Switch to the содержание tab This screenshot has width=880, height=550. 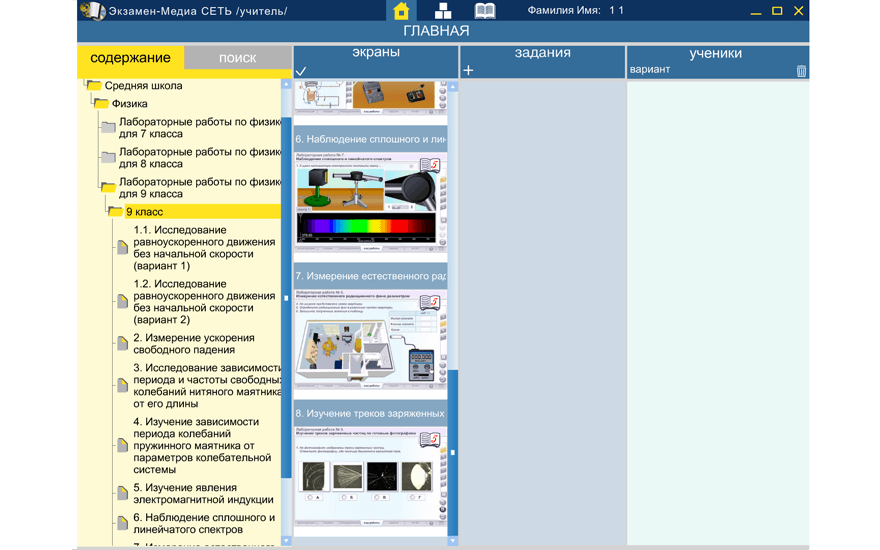[130, 58]
